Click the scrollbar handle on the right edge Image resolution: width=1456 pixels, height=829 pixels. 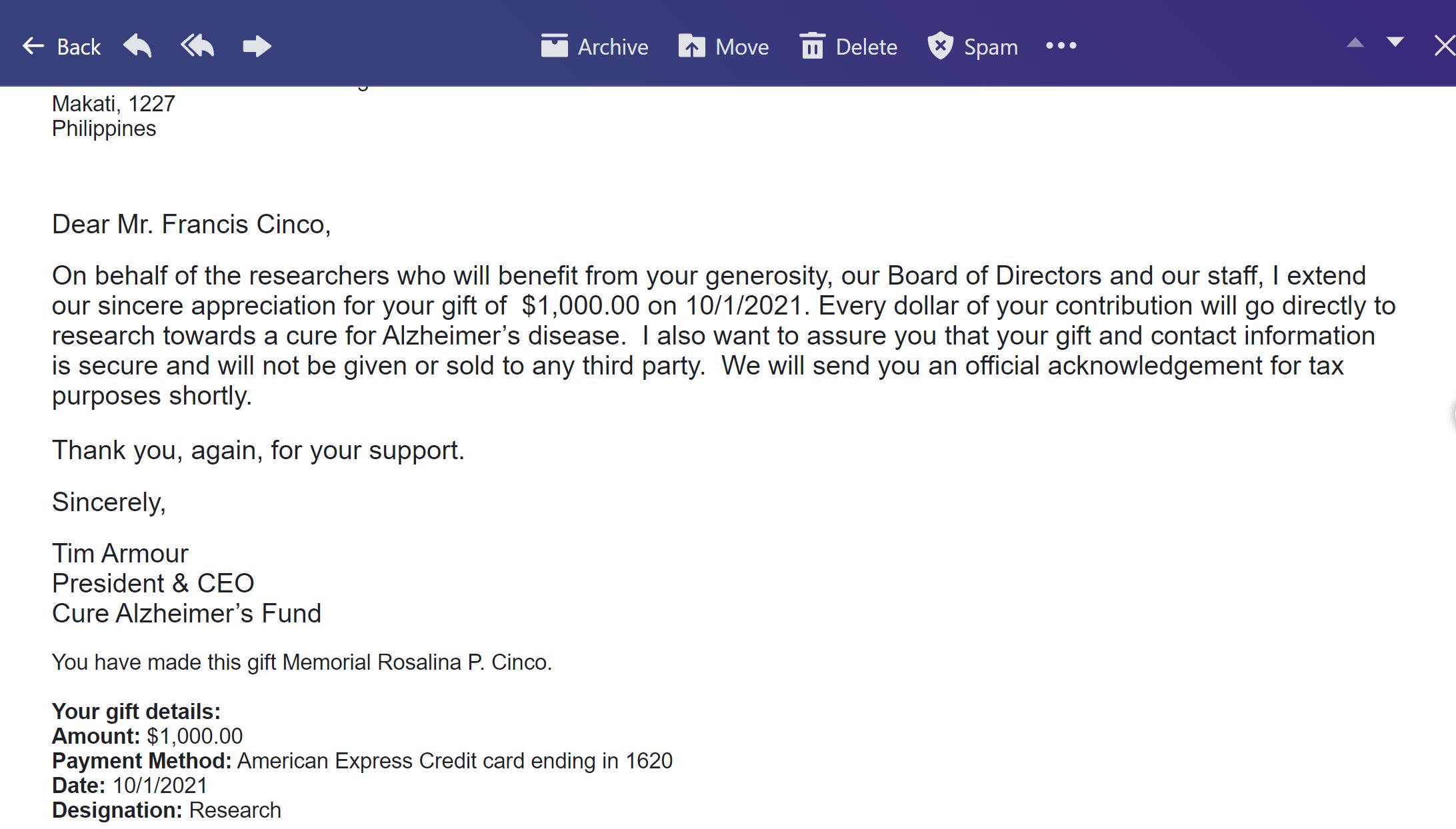click(1453, 413)
